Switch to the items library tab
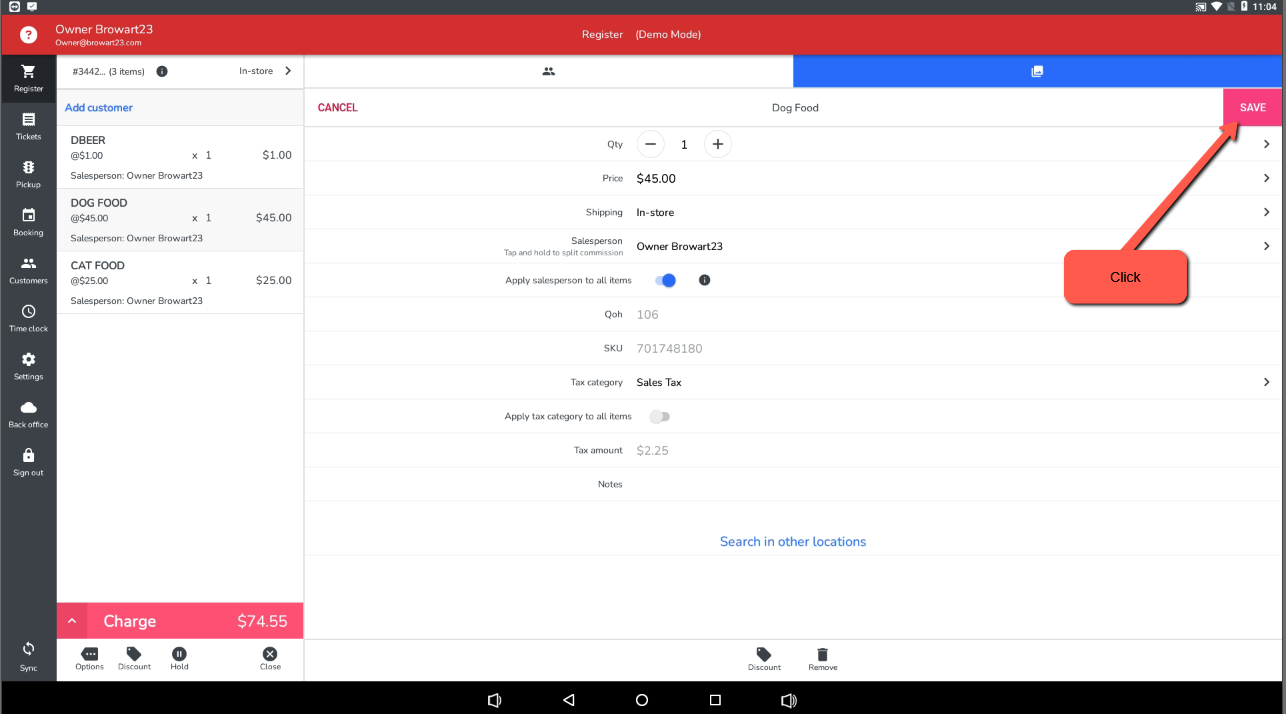 point(1037,71)
